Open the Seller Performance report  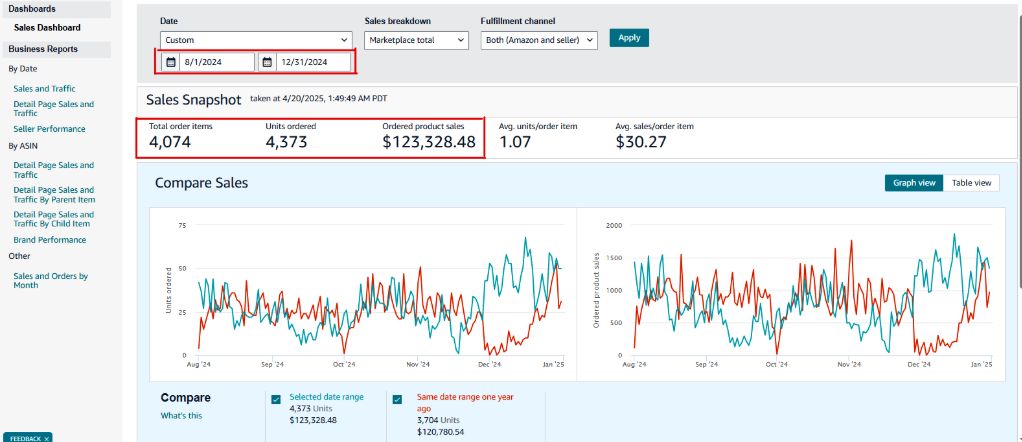click(x=49, y=128)
